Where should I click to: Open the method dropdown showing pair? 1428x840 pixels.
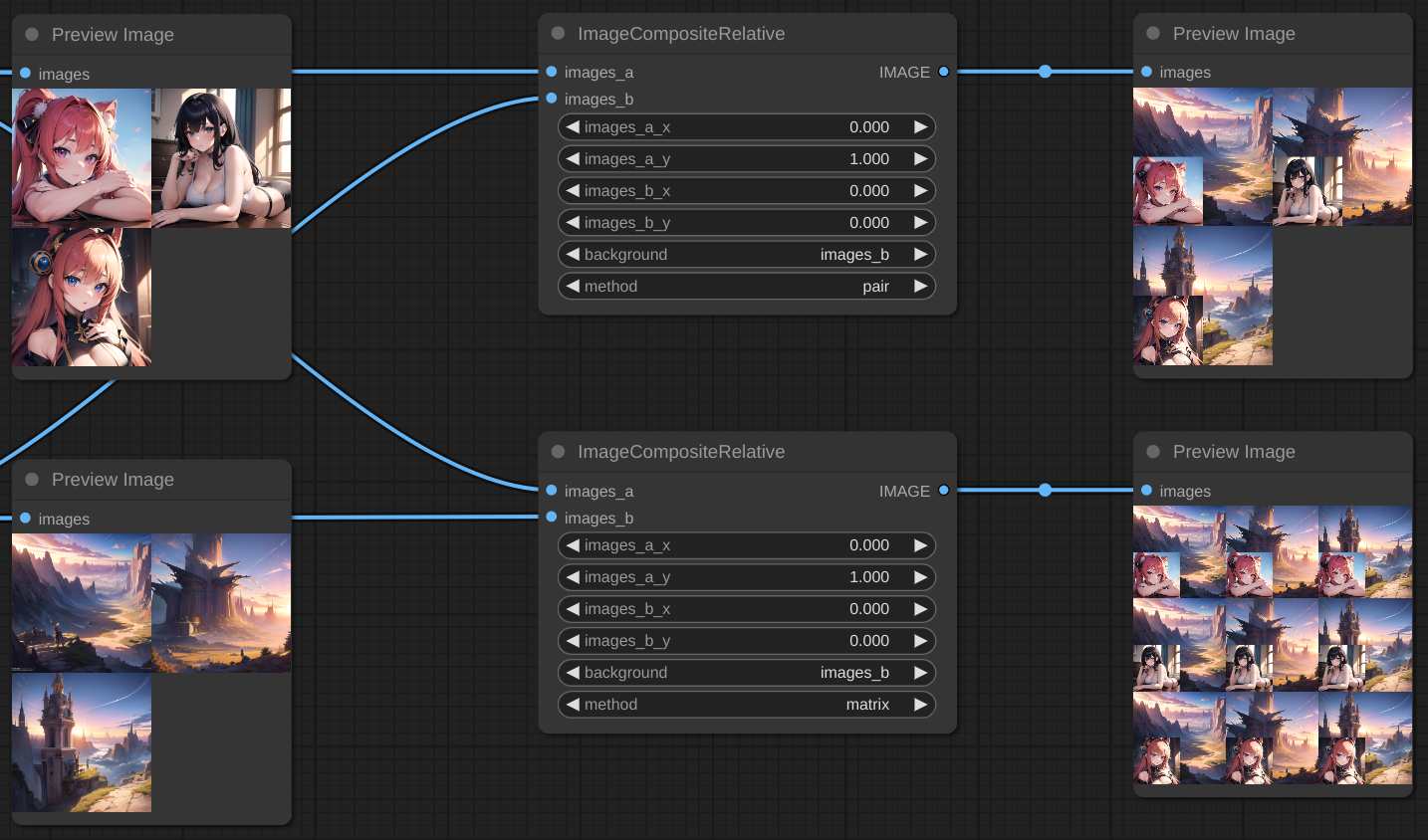[x=746, y=287]
